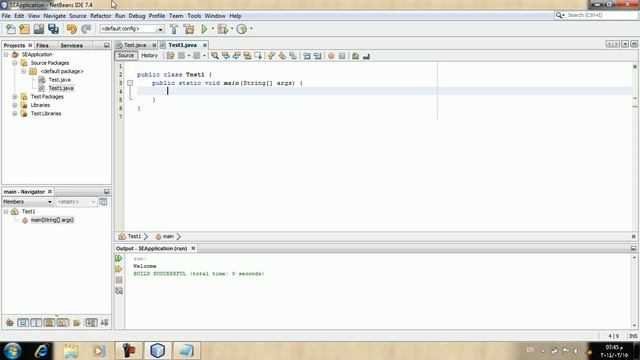Screen dimensions: 640x360
Task: Select Test.java in the Projects tree
Action: 60,80
